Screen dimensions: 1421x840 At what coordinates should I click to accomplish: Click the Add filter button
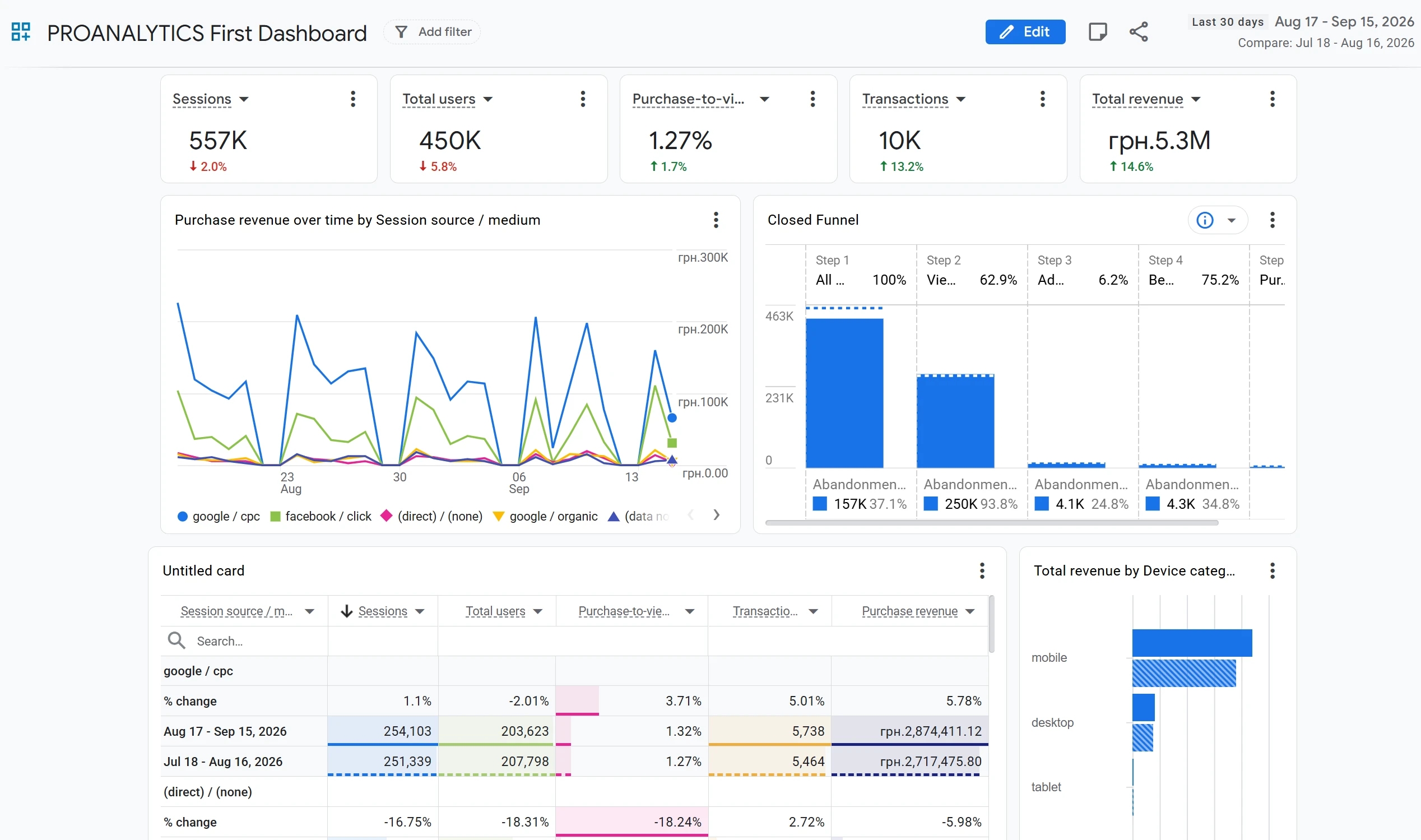click(433, 33)
